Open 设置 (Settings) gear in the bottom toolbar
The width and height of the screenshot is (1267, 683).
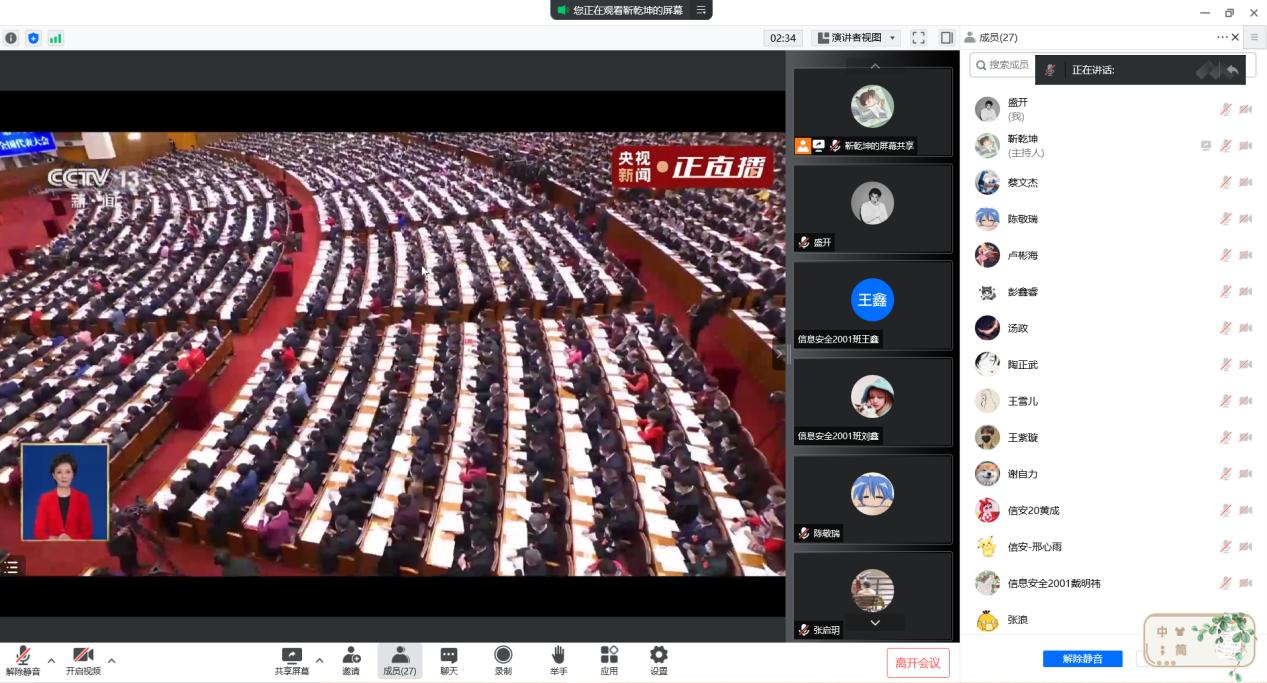click(658, 660)
